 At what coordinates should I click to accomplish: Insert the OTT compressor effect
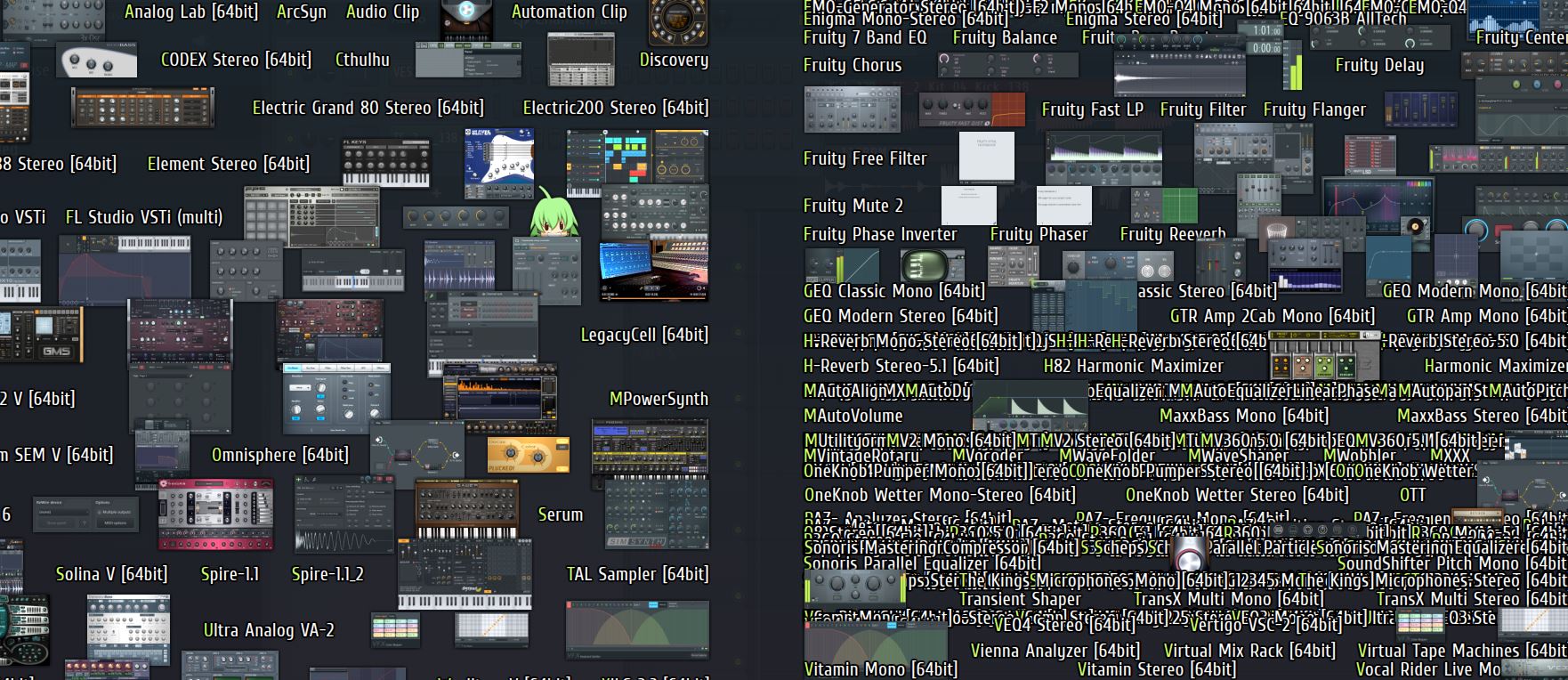tap(1412, 496)
